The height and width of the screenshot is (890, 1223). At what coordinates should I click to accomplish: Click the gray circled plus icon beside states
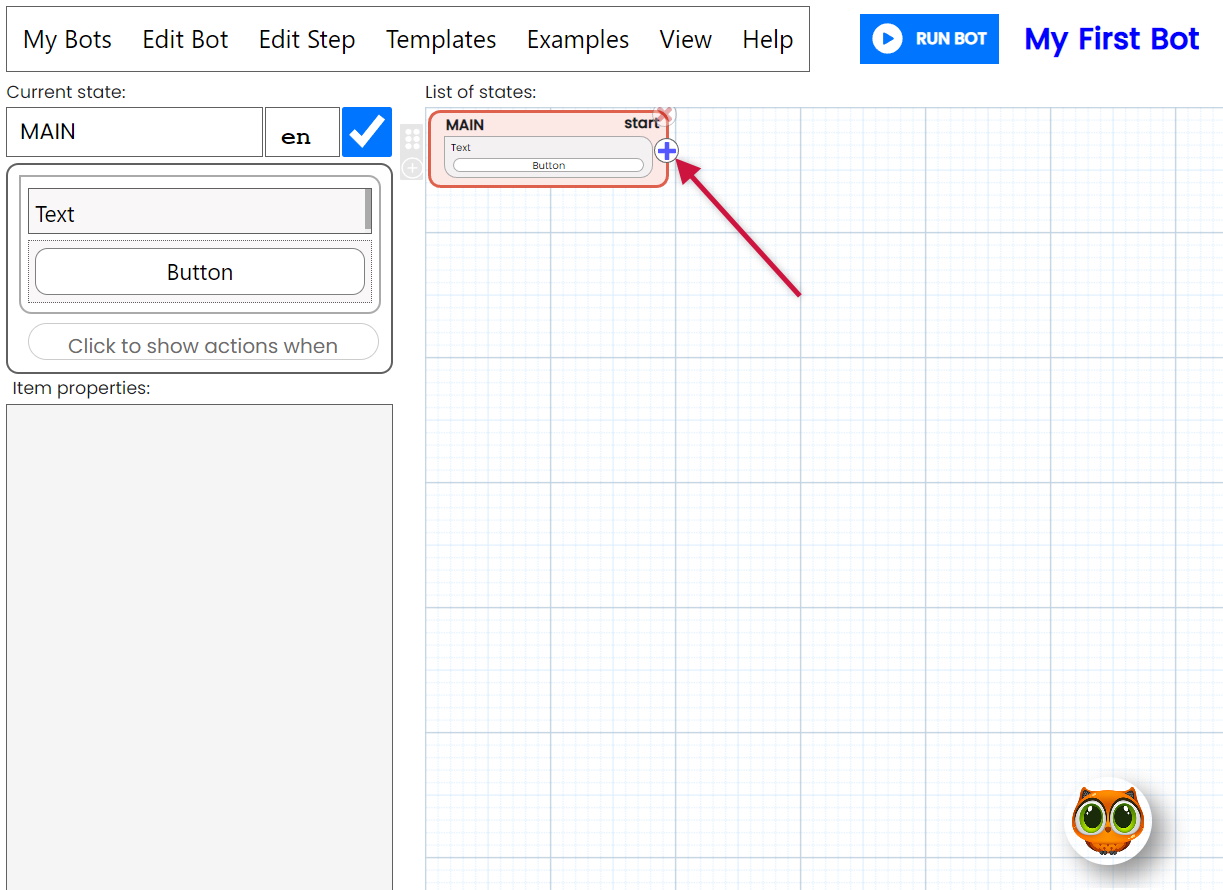[x=412, y=168]
